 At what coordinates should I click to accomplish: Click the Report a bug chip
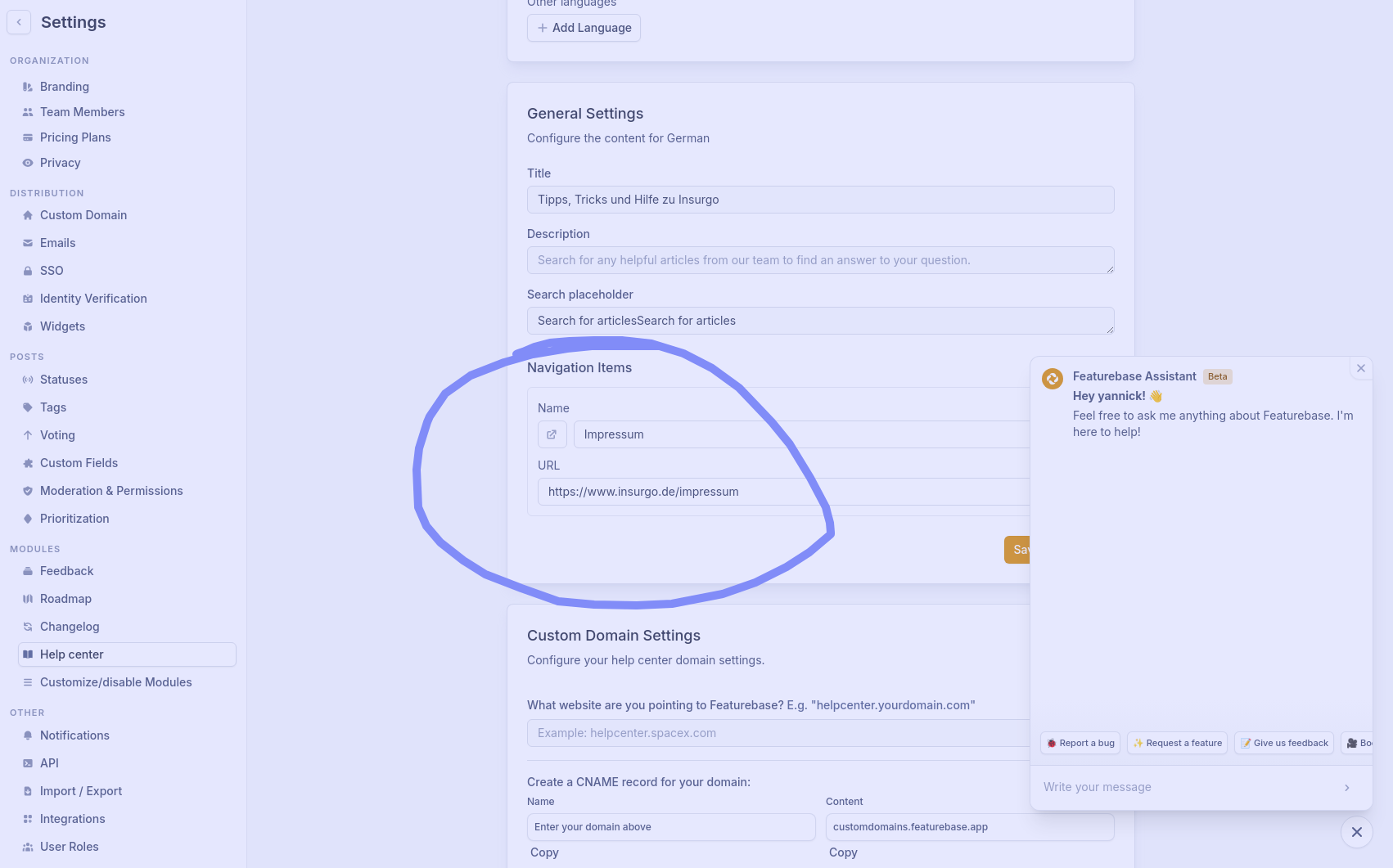[1080, 743]
